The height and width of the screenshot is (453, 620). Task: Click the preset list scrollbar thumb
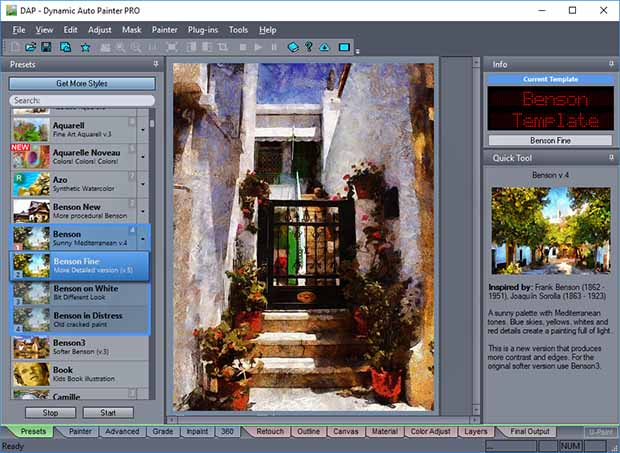pyautogui.click(x=152, y=123)
